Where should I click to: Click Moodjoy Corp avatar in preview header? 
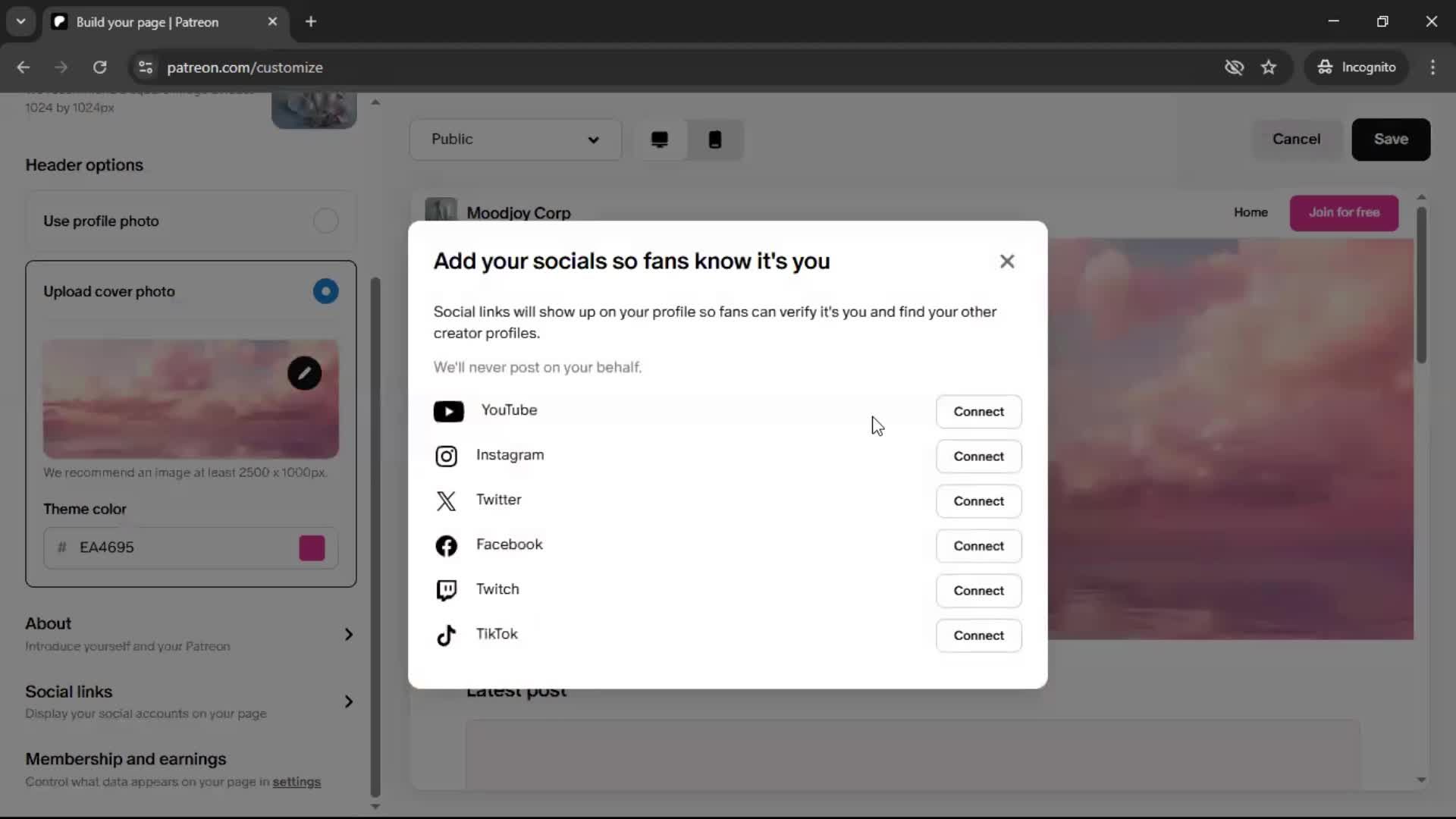[x=441, y=209]
